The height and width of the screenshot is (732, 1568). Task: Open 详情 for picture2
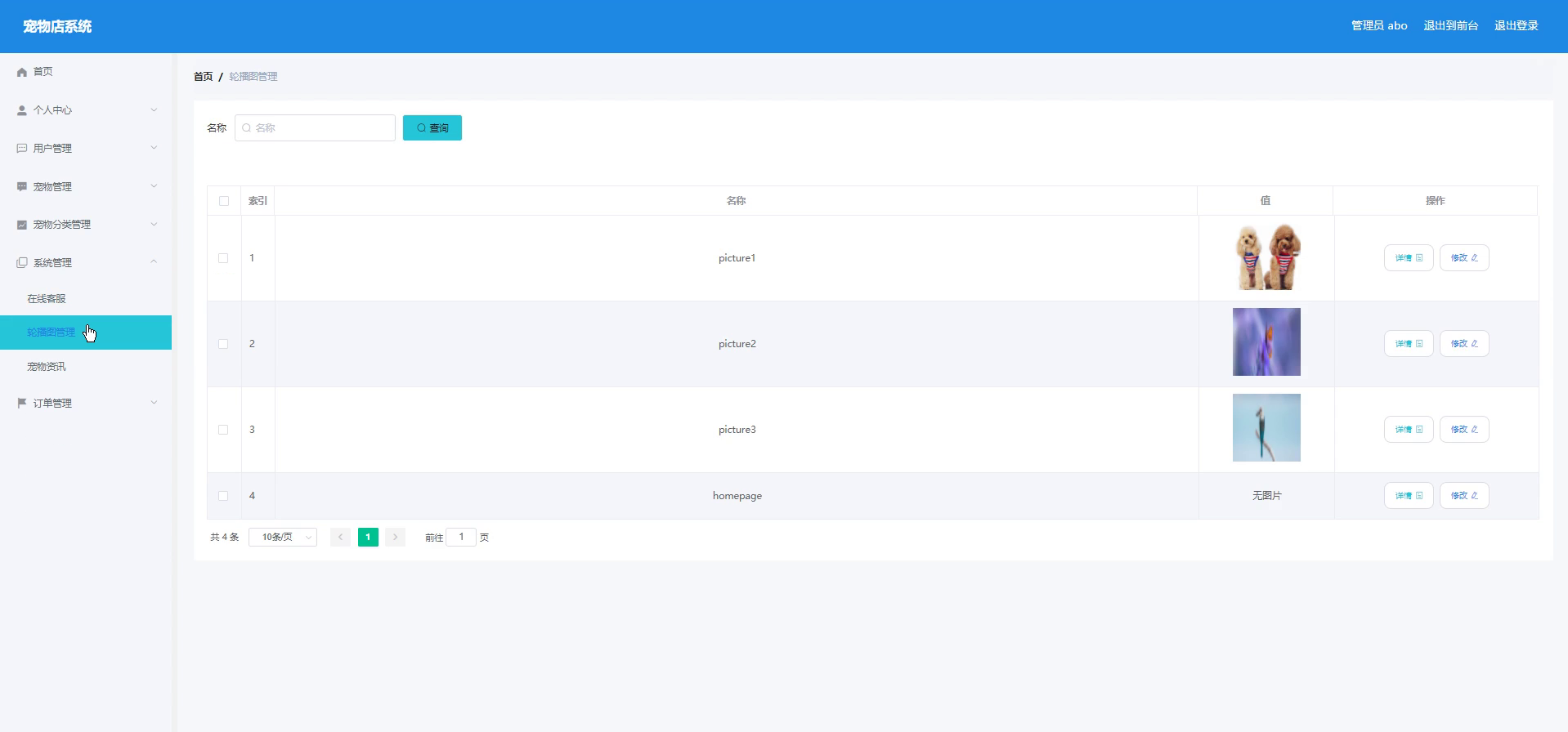pyautogui.click(x=1409, y=344)
